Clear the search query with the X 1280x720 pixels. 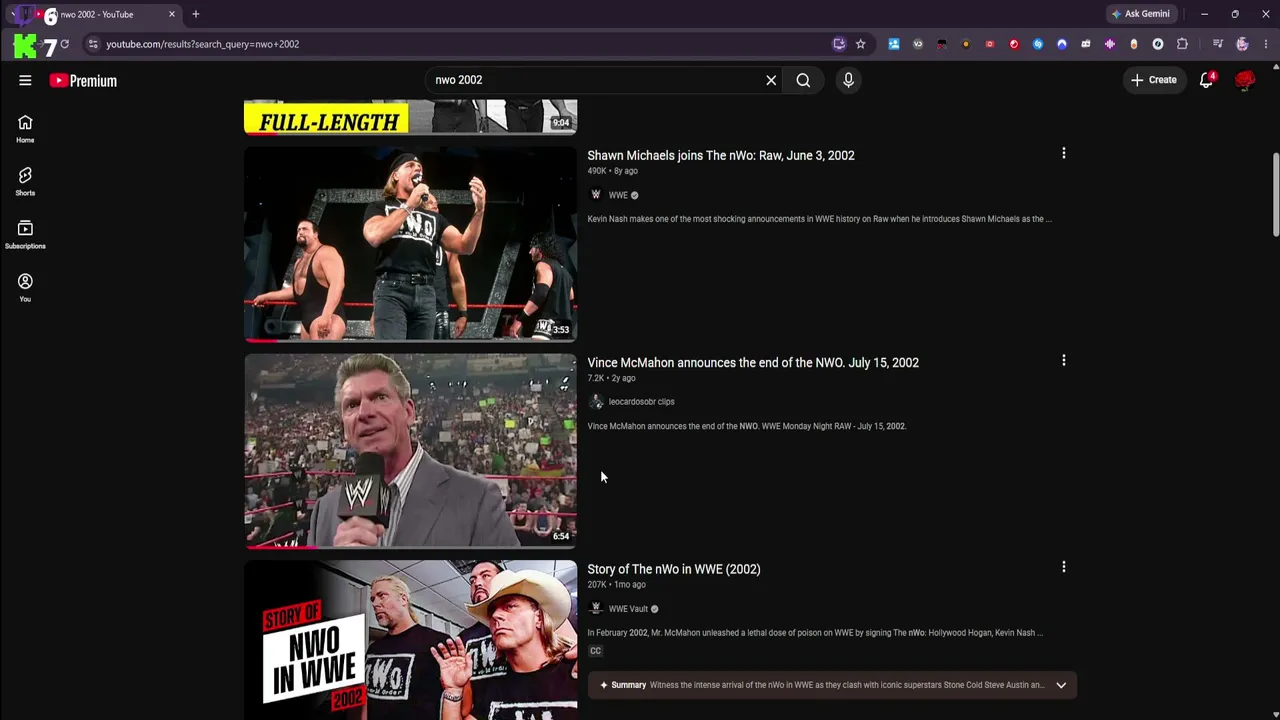771,80
